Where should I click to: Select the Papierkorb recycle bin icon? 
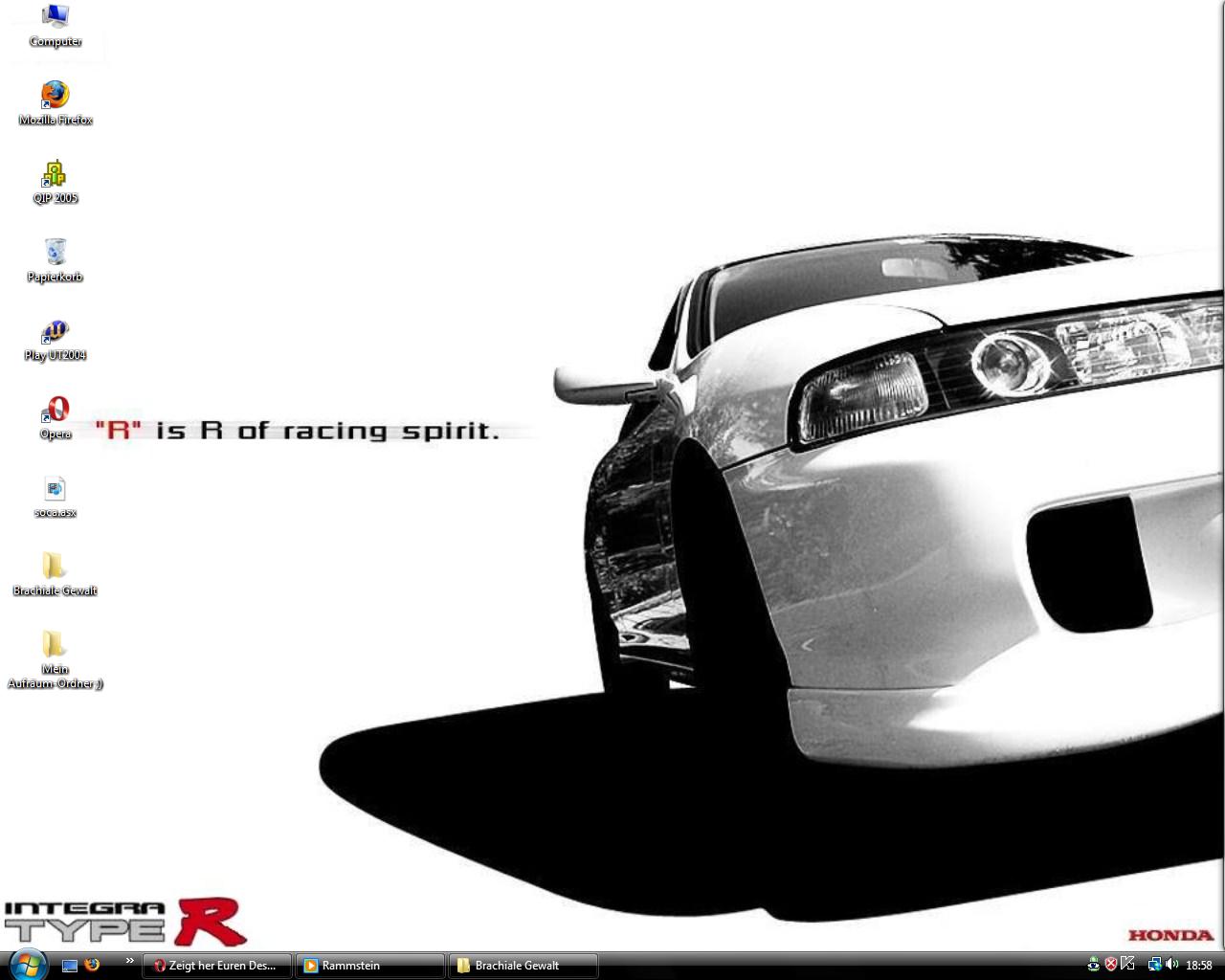(56, 260)
